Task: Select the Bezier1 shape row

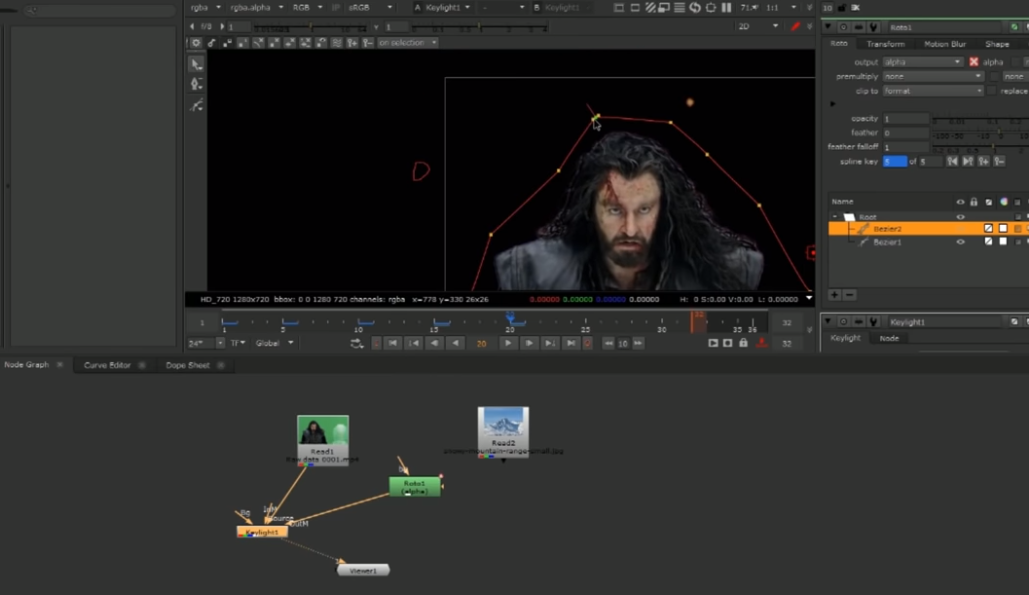Action: tap(929, 242)
